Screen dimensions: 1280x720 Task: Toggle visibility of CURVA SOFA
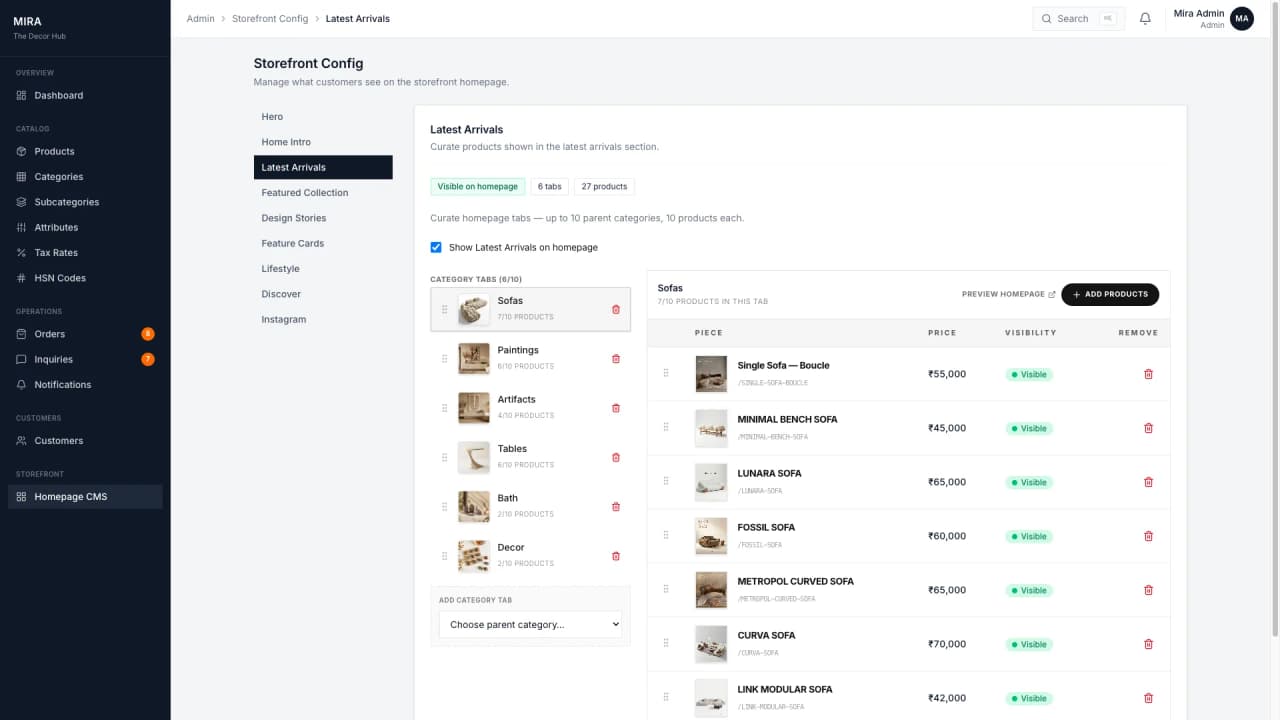point(1029,644)
